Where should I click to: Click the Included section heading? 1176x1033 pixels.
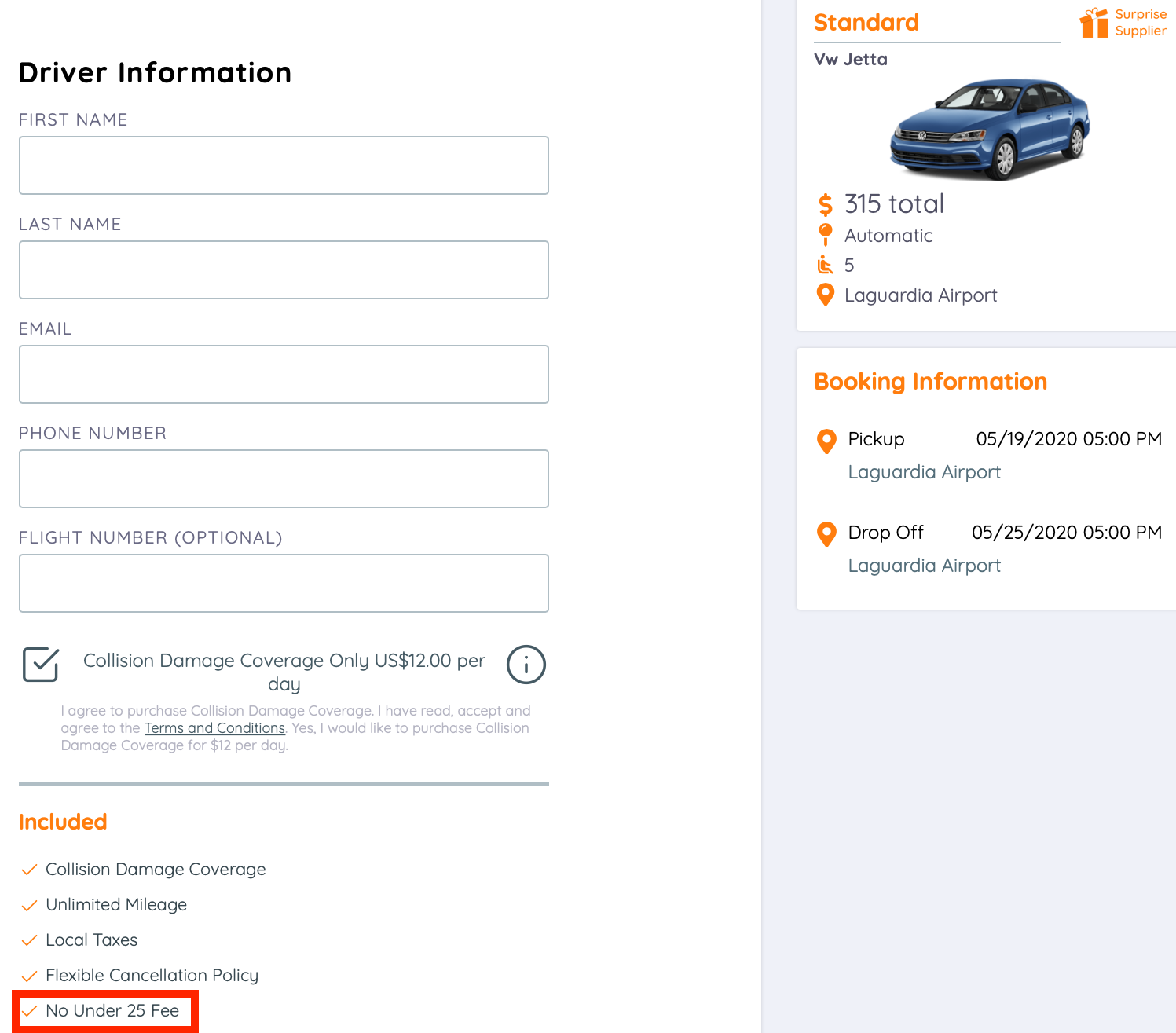(x=63, y=822)
